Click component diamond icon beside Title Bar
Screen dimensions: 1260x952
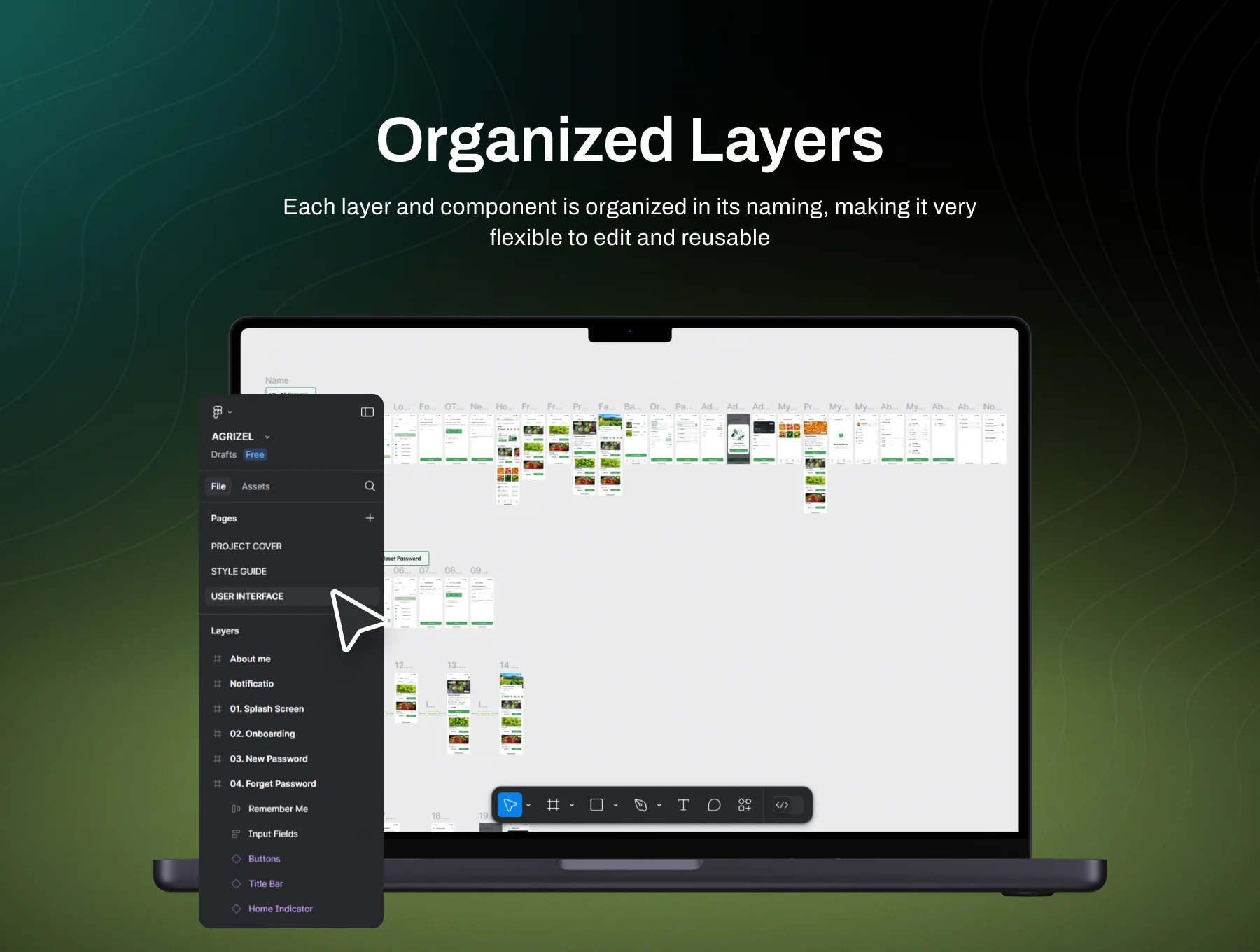(236, 883)
